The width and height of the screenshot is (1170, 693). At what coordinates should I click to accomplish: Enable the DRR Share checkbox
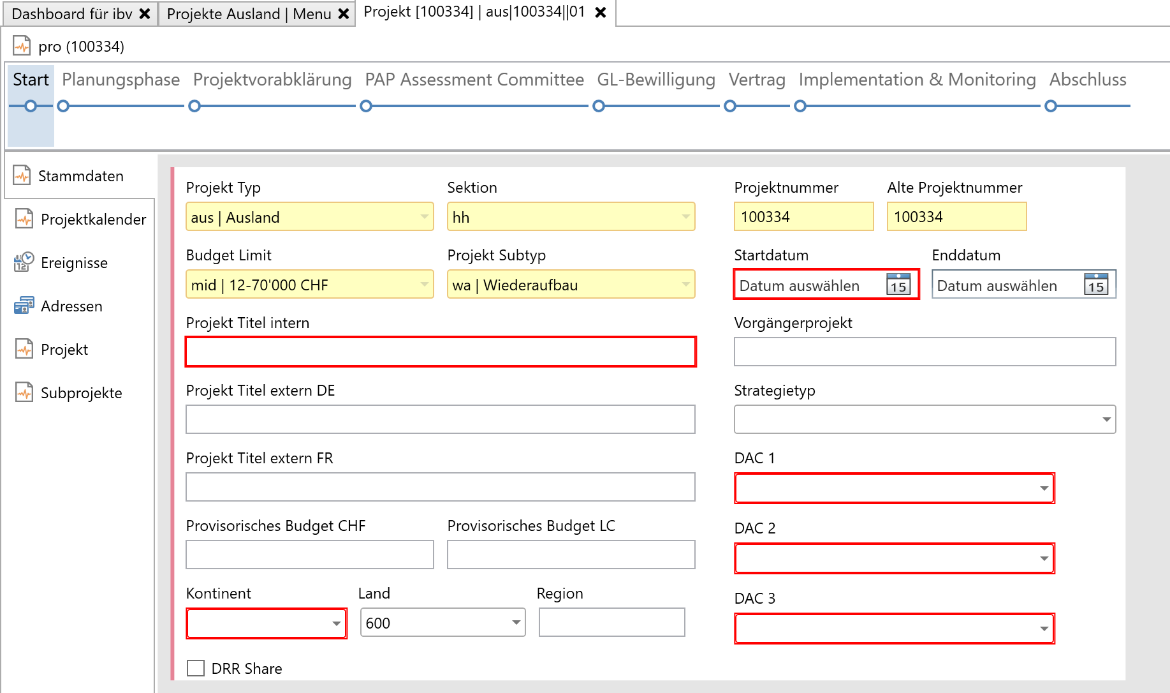coord(196,668)
